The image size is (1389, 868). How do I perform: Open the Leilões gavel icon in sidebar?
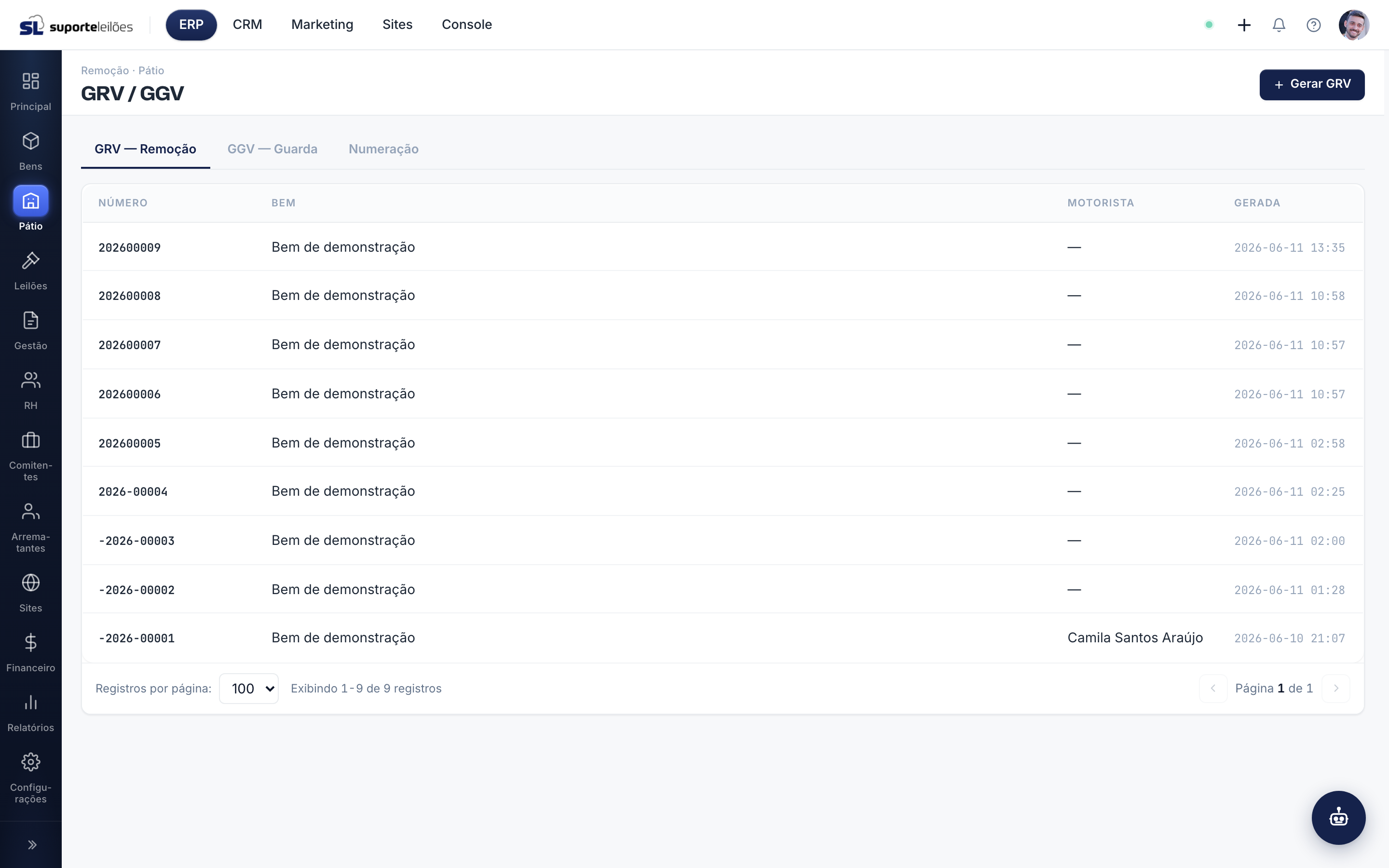tap(30, 260)
